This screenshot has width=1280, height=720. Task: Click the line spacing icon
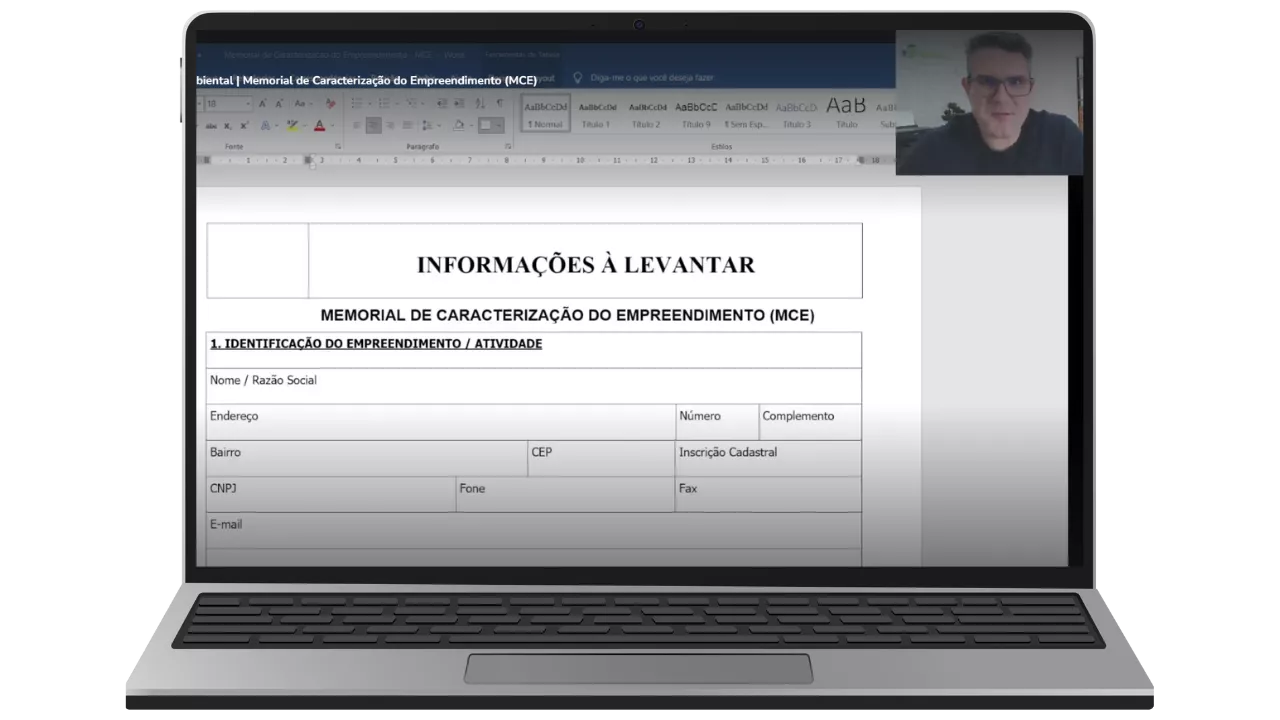coord(430,126)
